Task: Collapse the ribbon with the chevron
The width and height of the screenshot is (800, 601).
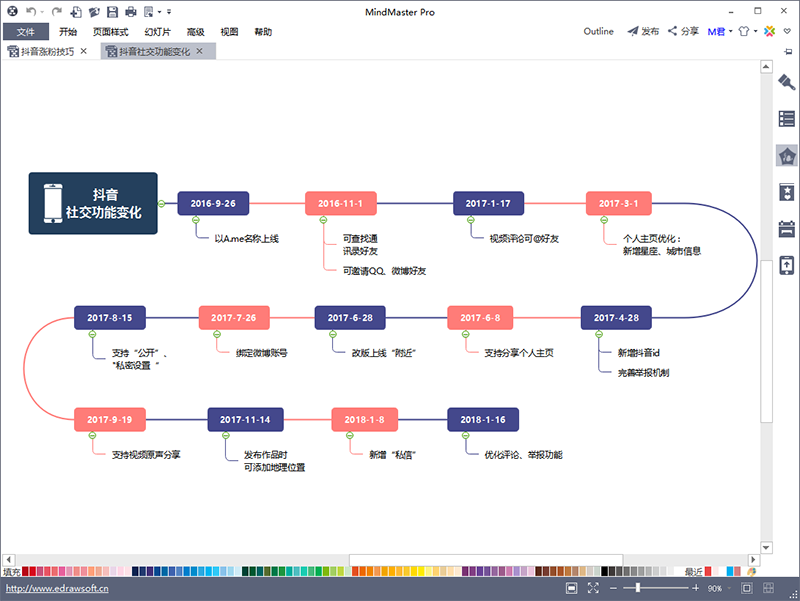Action: pos(787,31)
